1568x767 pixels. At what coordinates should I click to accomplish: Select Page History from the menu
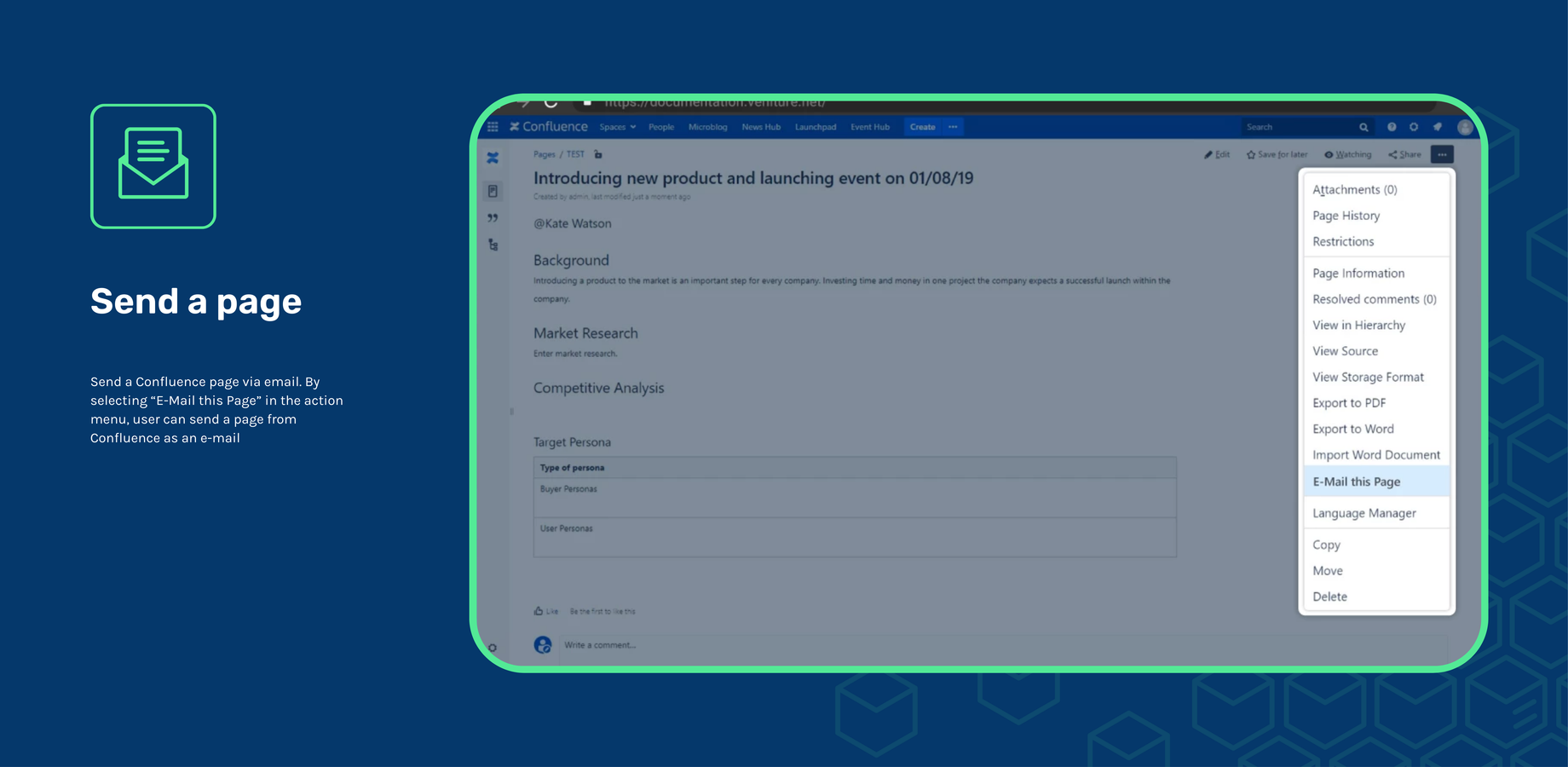click(1376, 216)
